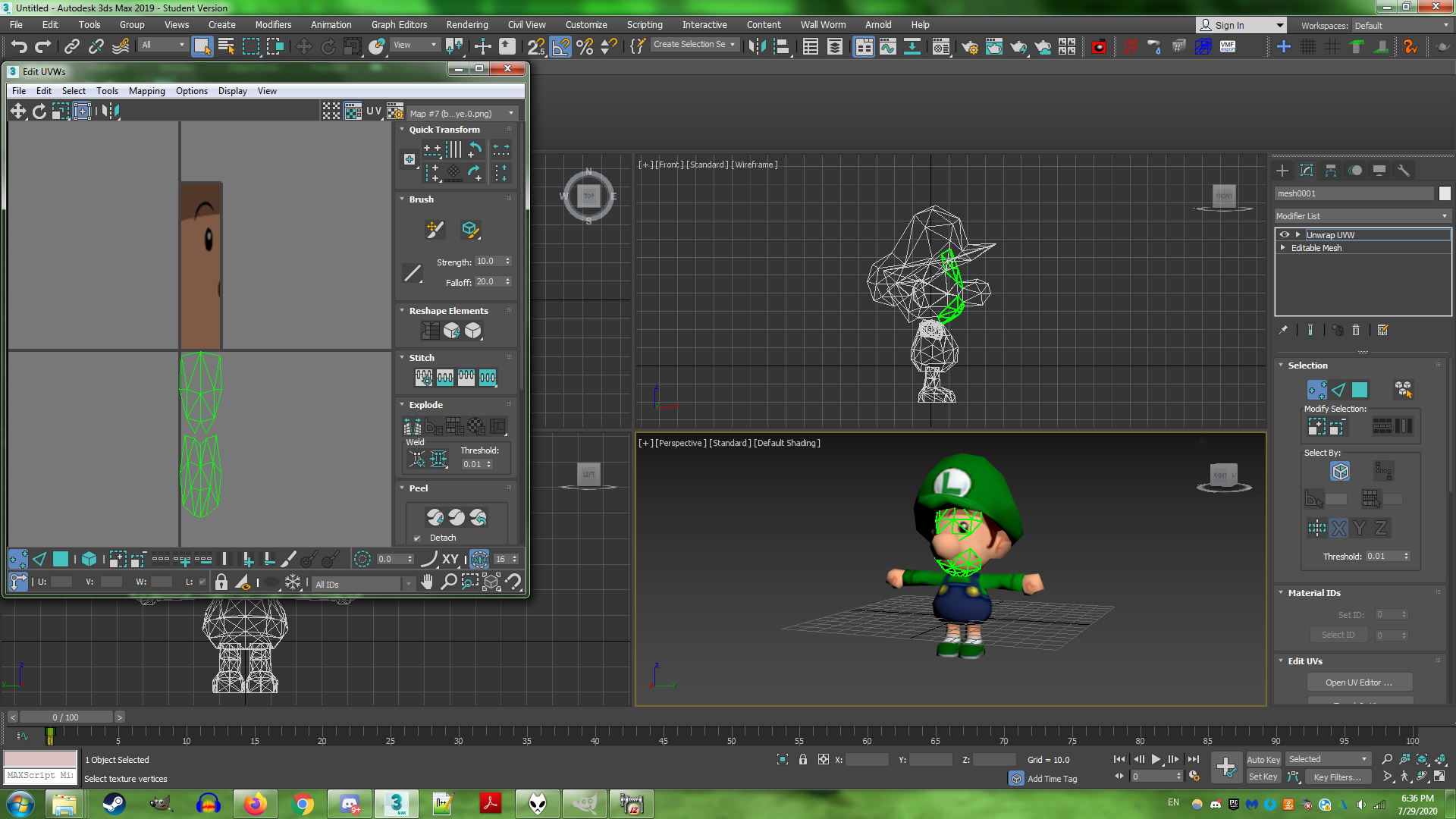1456x819 pixels.
Task: Toggle soft selection XY falloff space
Action: [x=450, y=560]
